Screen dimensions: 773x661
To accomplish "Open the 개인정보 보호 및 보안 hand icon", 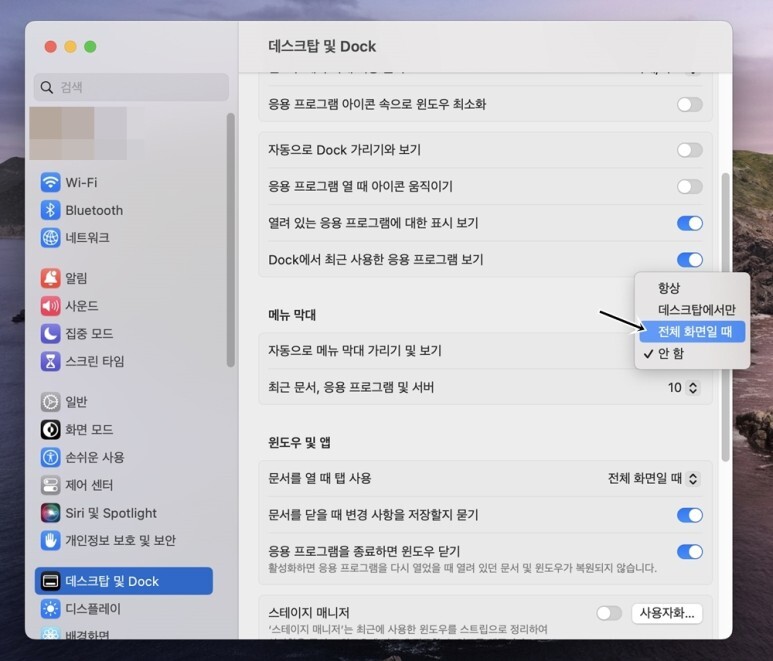I will 50,541.
